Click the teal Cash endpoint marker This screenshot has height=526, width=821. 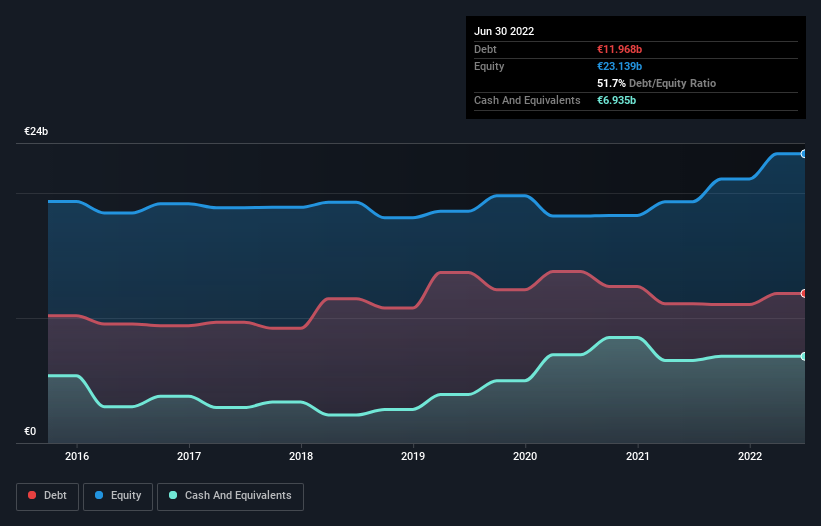click(x=804, y=356)
